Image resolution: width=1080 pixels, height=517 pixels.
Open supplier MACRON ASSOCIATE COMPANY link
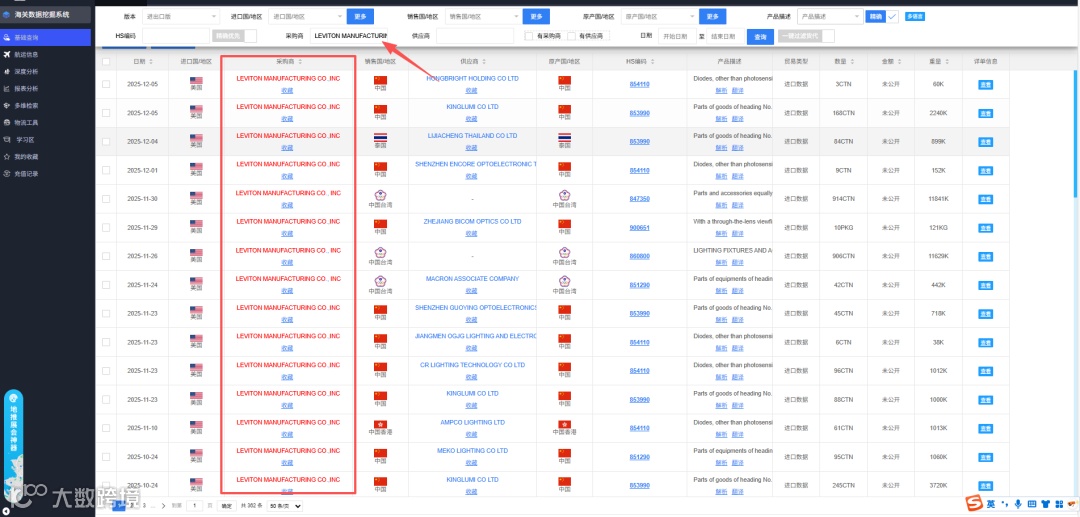click(472, 279)
